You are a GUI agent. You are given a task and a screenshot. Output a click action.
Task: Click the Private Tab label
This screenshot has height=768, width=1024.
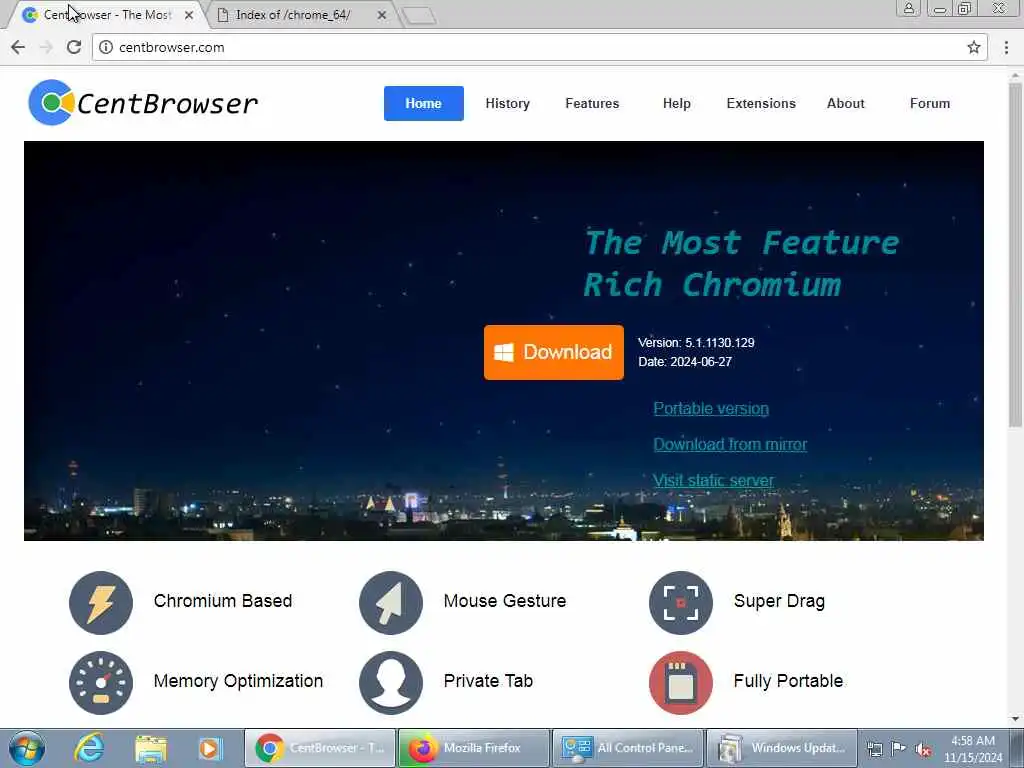point(488,680)
